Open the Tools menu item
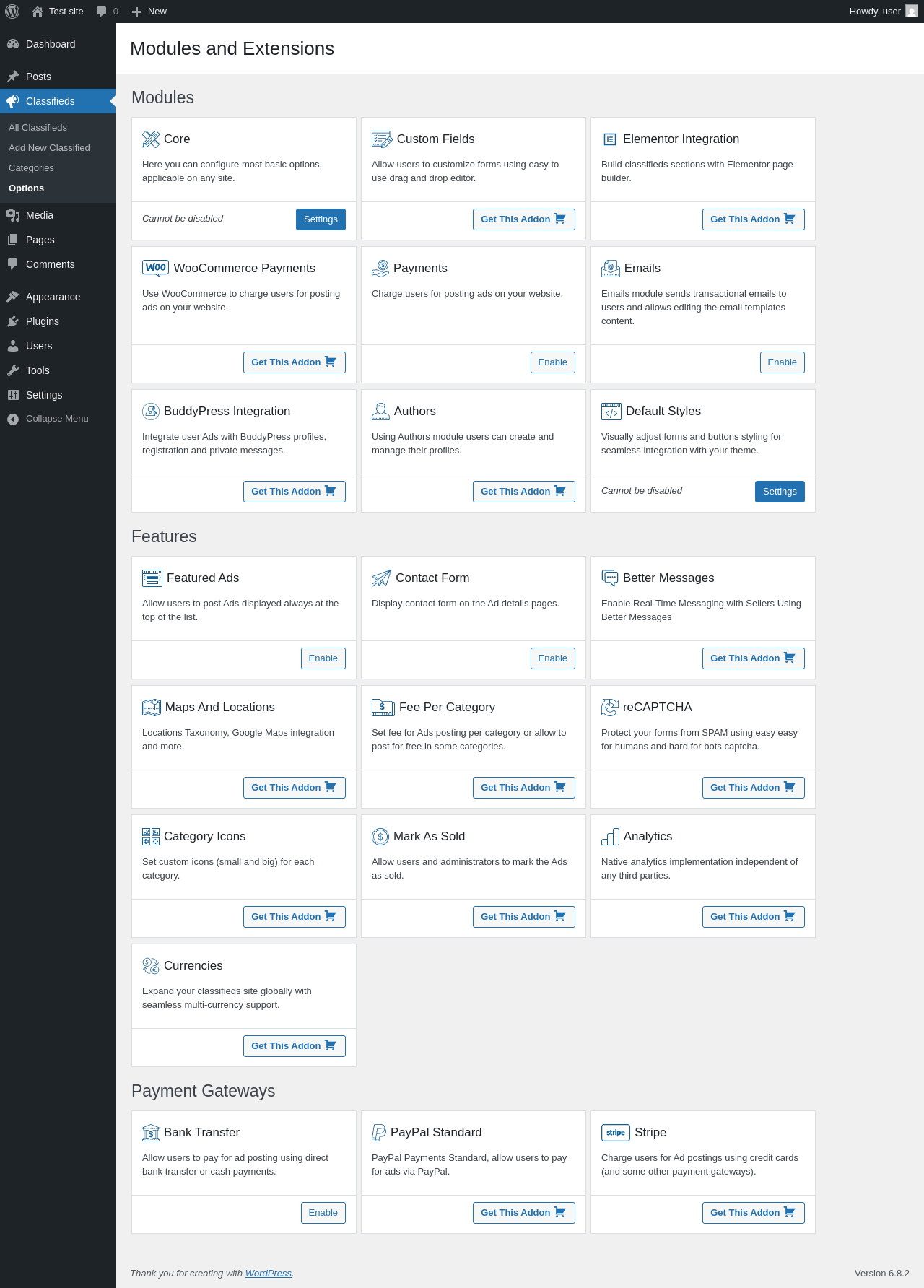The width and height of the screenshot is (924, 1288). 58,370
